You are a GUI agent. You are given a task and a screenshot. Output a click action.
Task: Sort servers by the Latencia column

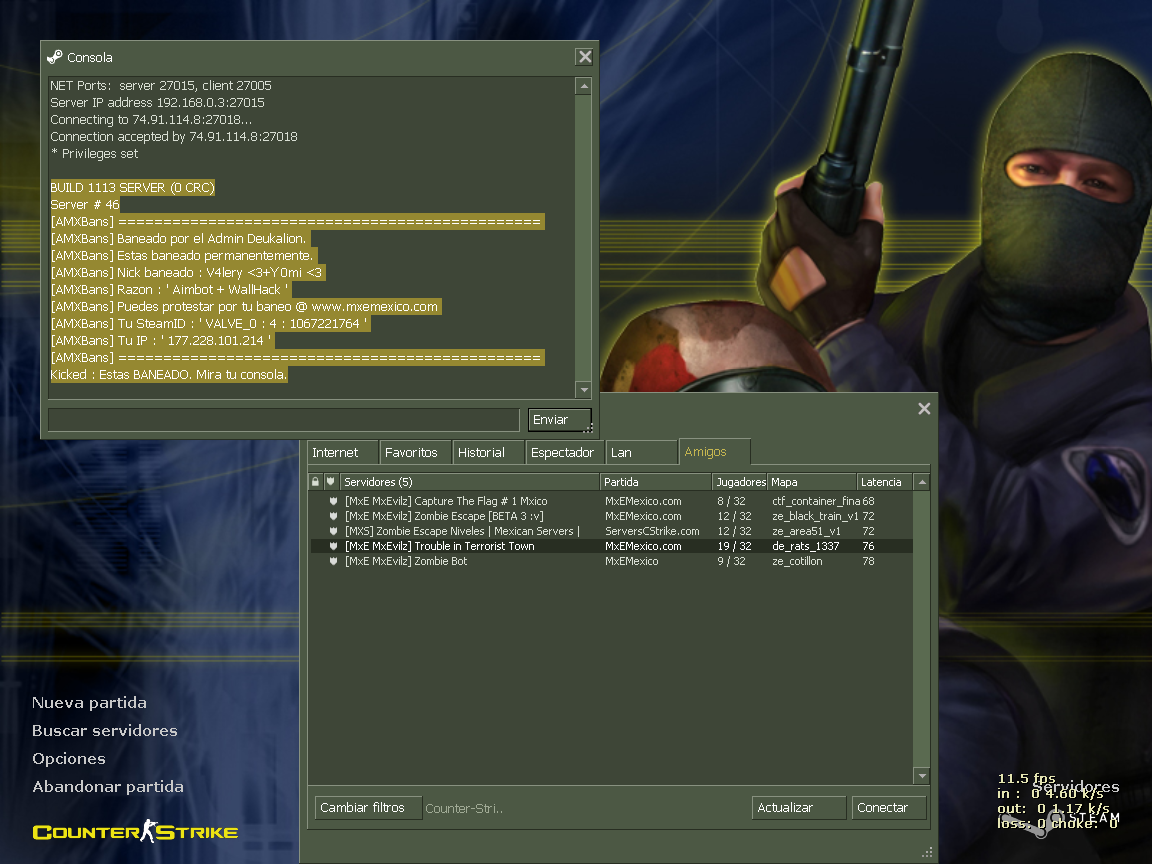pyautogui.click(x=885, y=482)
